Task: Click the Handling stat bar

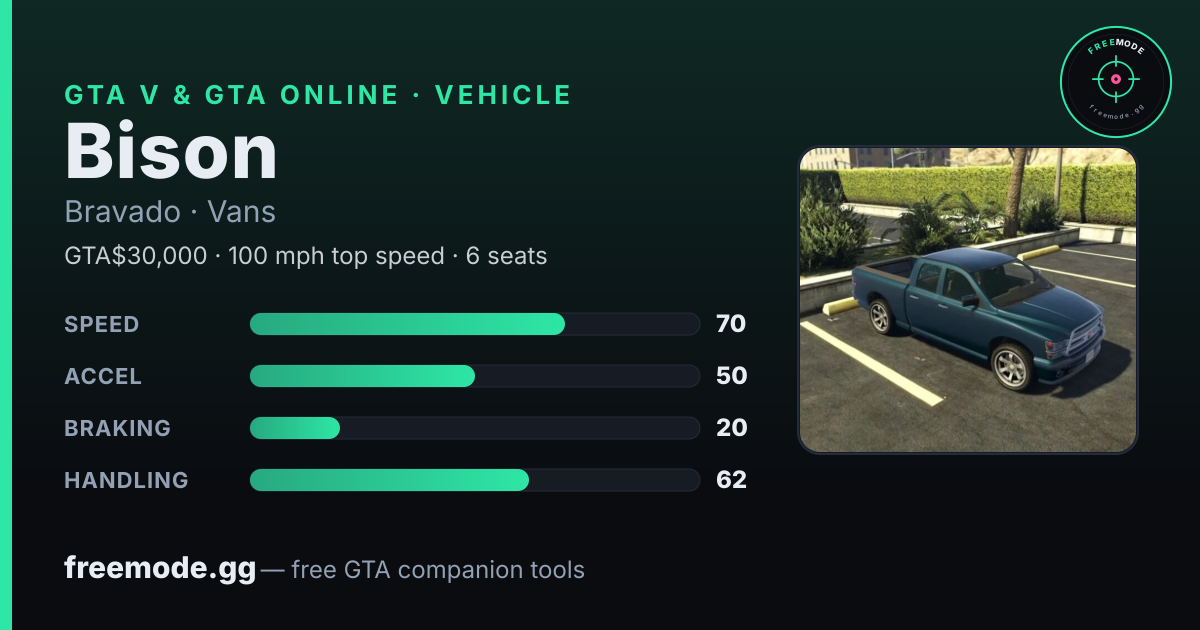Action: (474, 480)
